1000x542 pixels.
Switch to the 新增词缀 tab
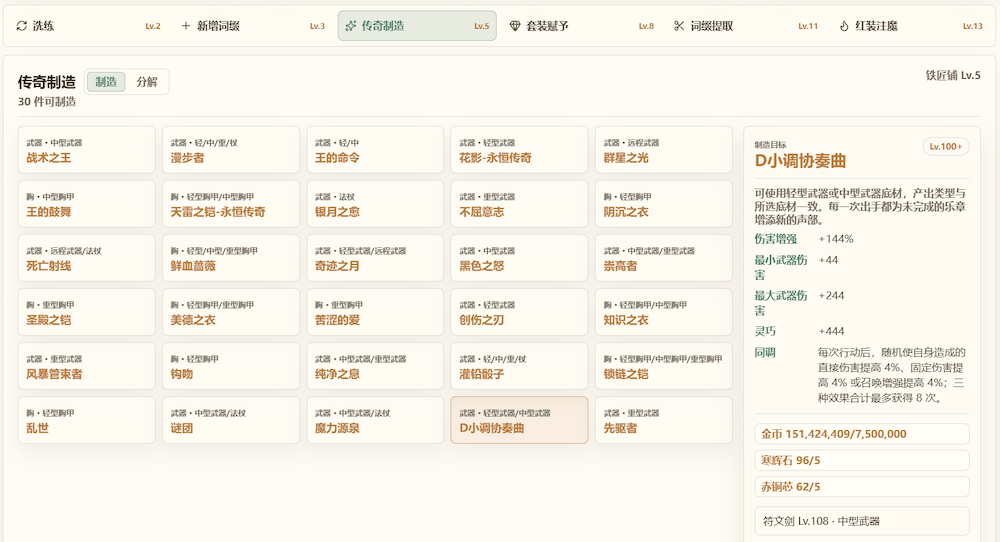click(x=253, y=26)
